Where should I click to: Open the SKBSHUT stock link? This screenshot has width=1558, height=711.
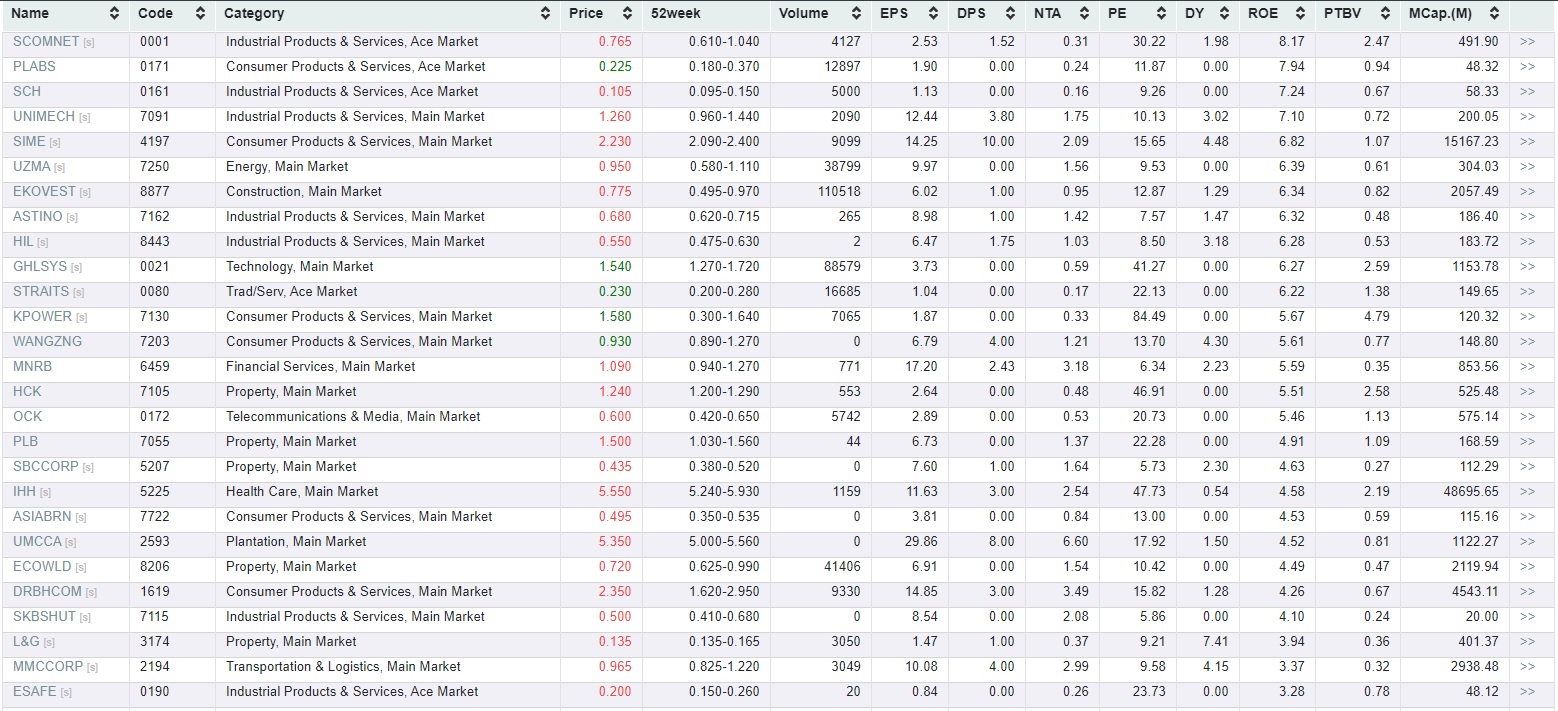point(45,617)
